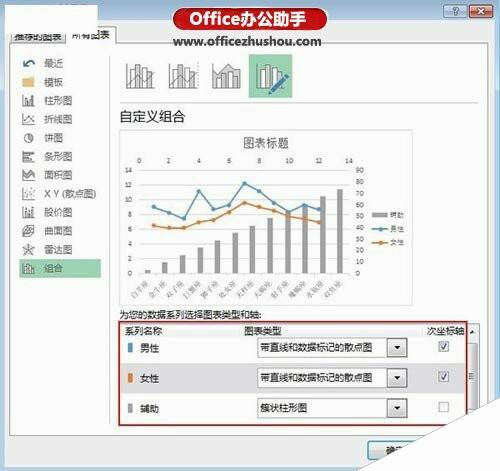The image size is (500, 471).
Task: Click the 次坐标轴 column header
Action: coord(445,331)
